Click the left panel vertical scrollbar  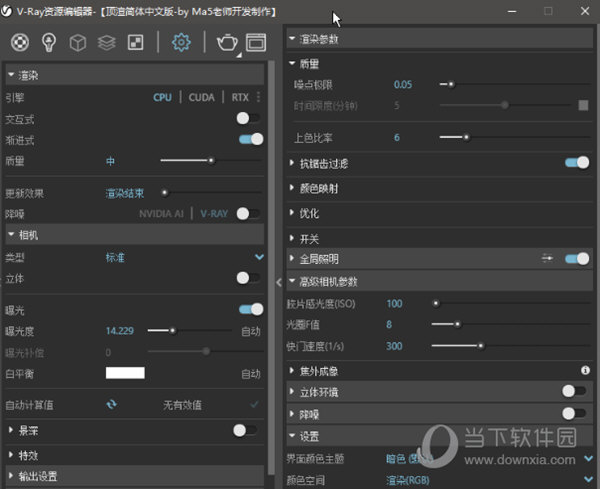tap(271, 268)
